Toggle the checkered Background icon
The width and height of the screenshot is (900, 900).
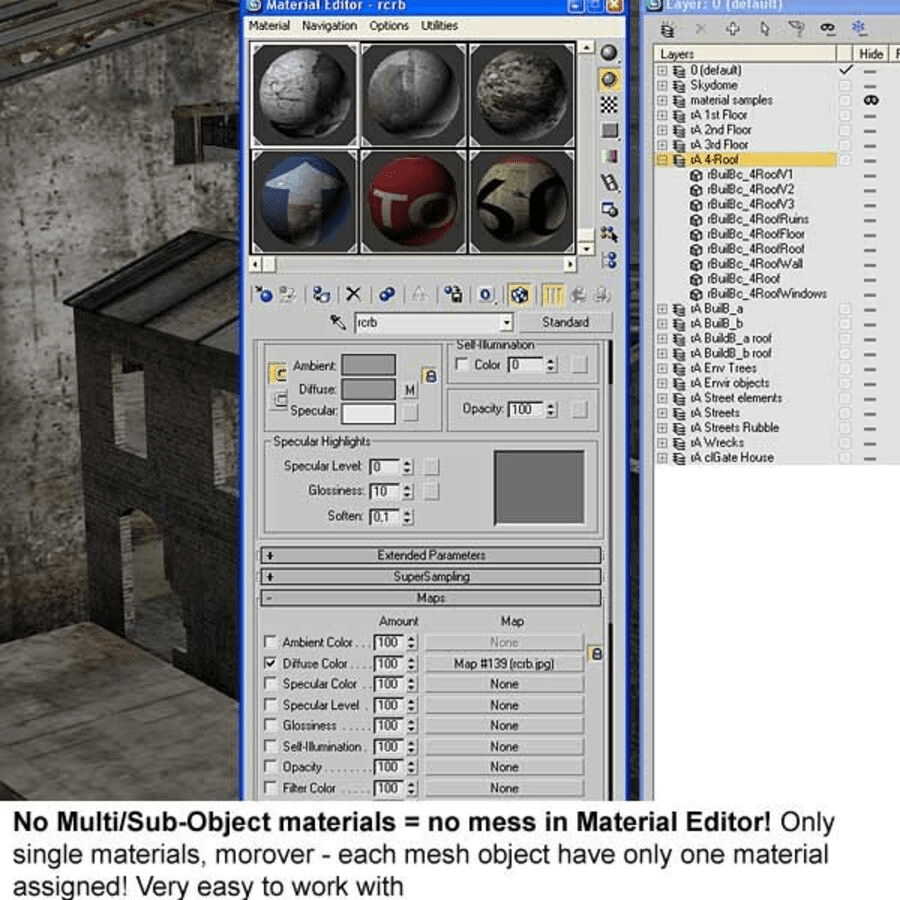609,105
